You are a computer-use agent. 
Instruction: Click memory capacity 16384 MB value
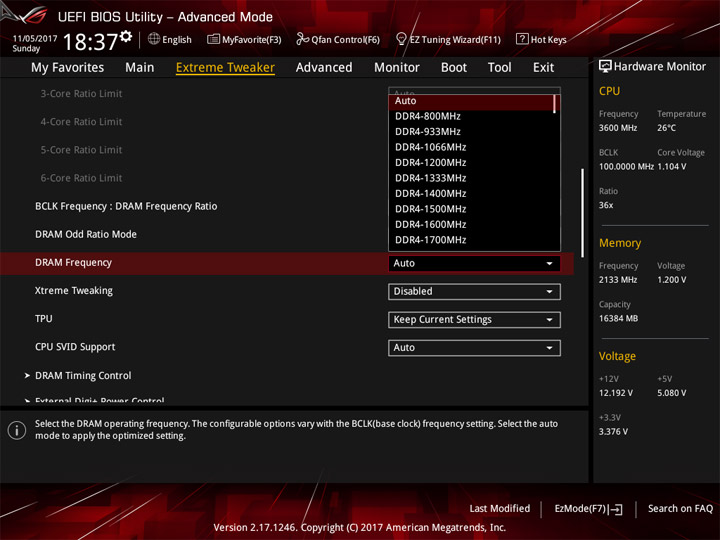618,318
